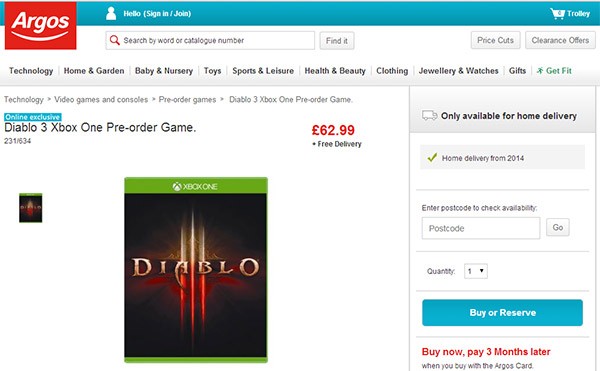Click the Postcode input field
The height and width of the screenshot is (371, 600).
[481, 228]
